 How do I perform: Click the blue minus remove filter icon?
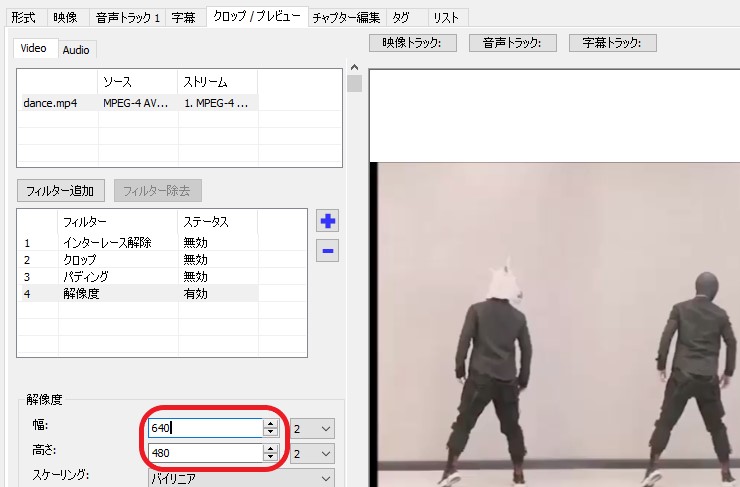[x=327, y=250]
